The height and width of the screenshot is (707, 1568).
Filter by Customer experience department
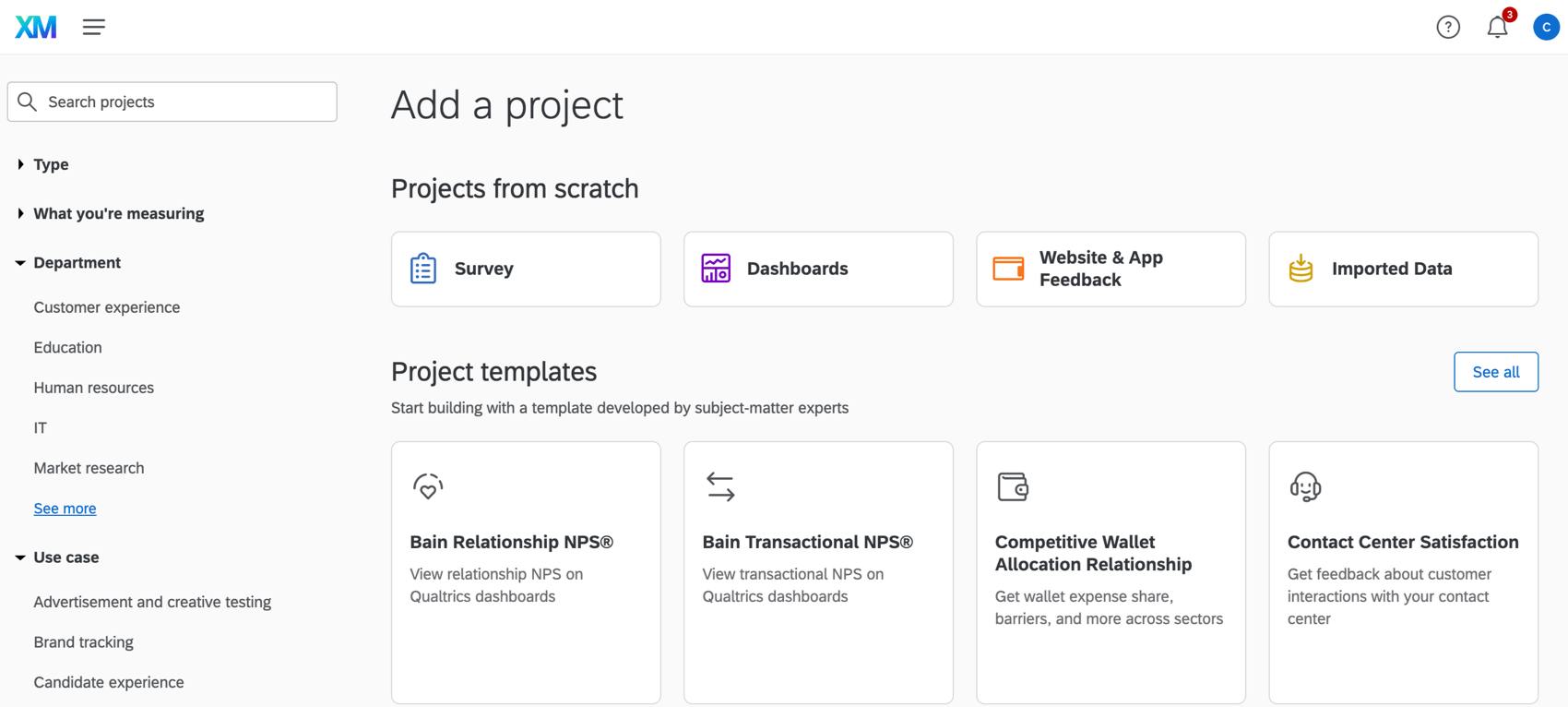click(x=107, y=307)
